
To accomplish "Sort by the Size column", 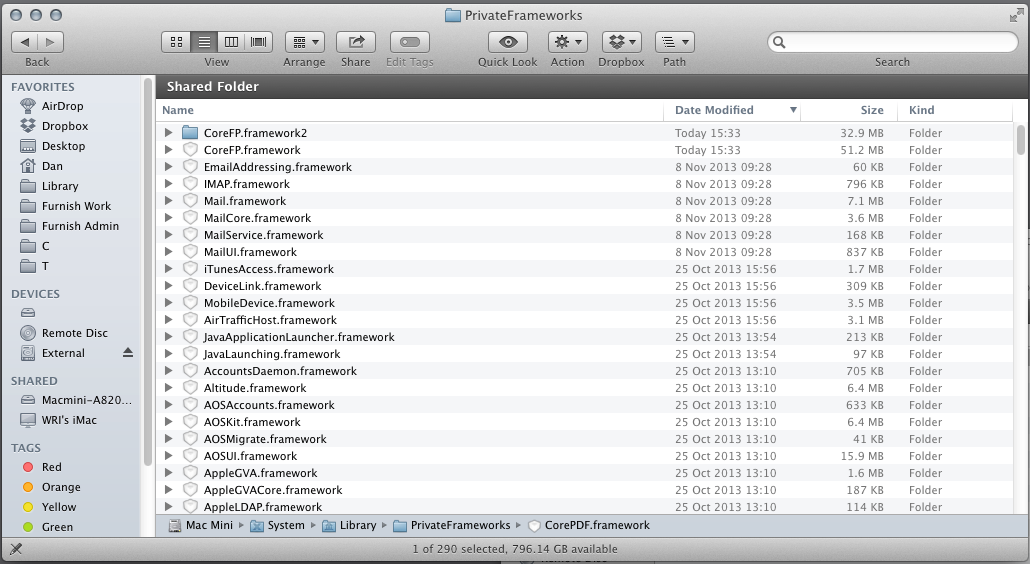I will click(x=851, y=110).
